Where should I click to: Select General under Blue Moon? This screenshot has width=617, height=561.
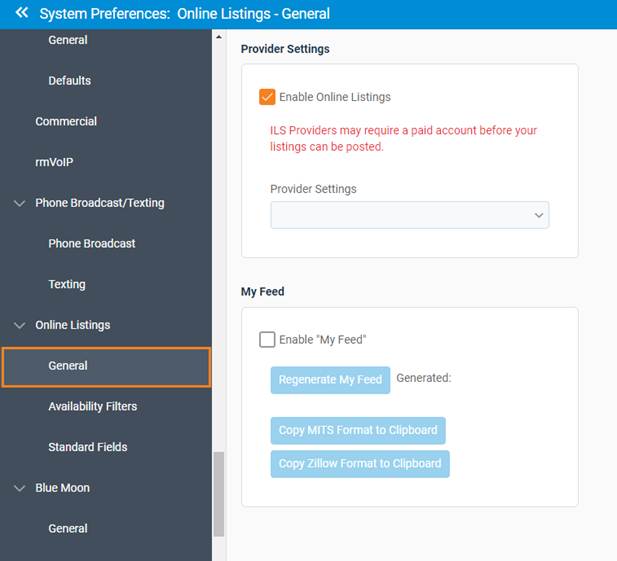click(x=68, y=528)
